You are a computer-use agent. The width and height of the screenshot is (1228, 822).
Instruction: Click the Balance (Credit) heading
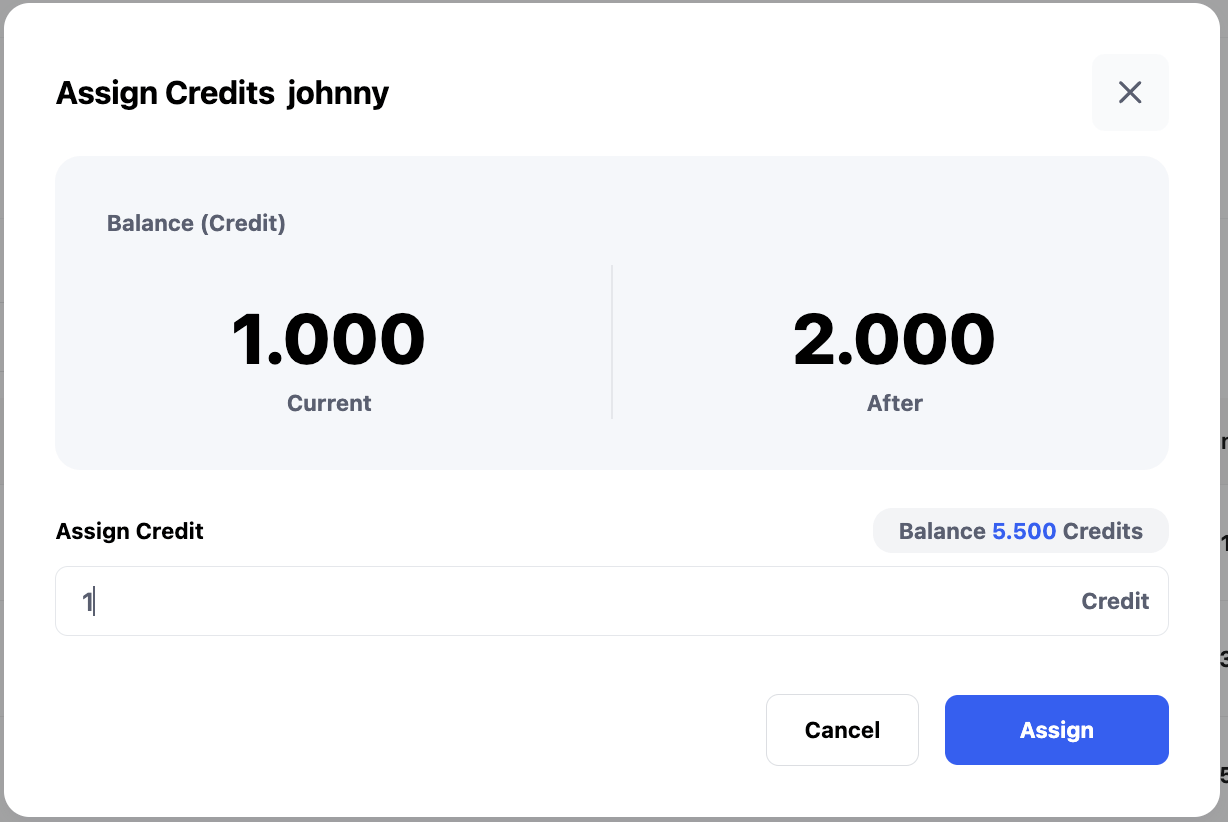[x=196, y=223]
